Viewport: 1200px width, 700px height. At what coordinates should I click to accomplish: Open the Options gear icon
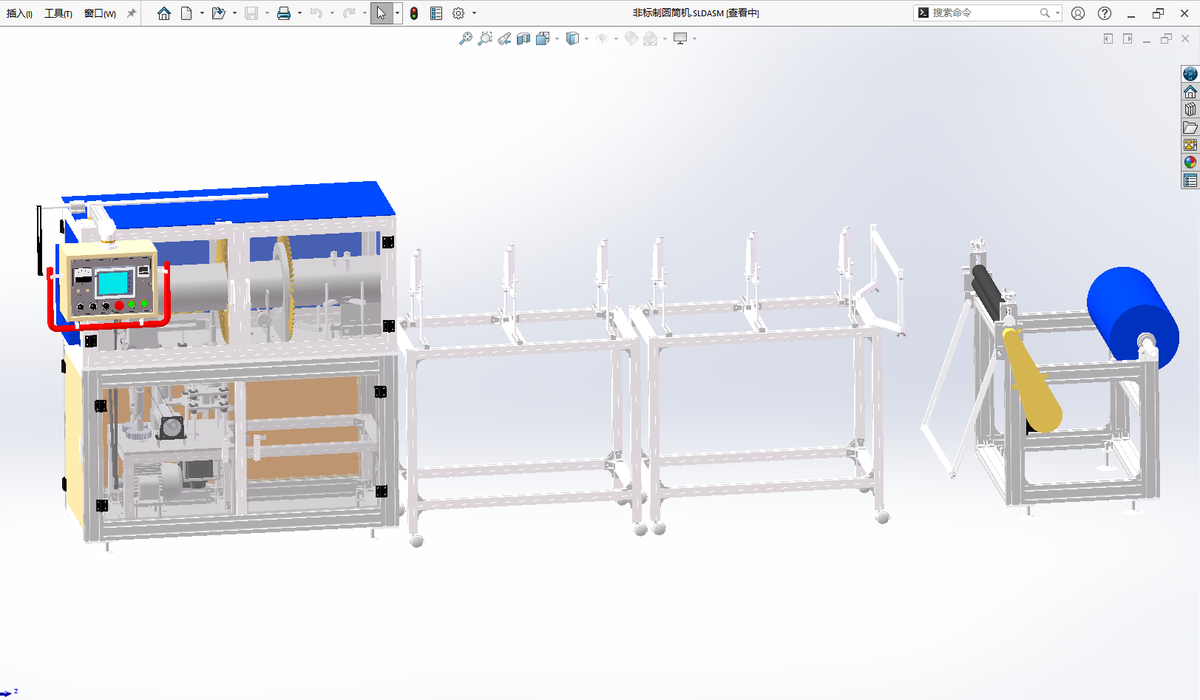[458, 13]
